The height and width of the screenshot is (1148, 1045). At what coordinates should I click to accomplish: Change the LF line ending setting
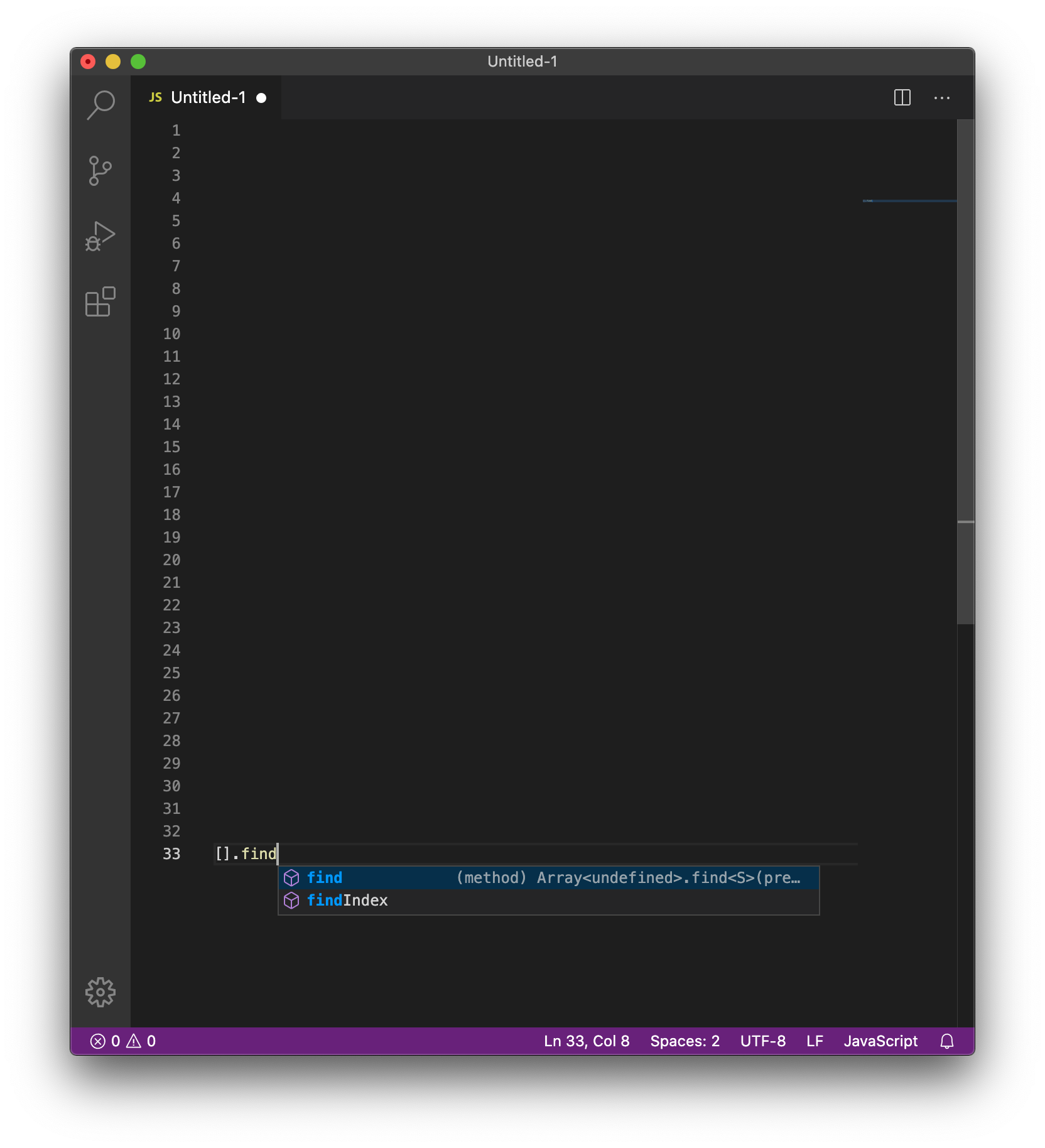[813, 1041]
